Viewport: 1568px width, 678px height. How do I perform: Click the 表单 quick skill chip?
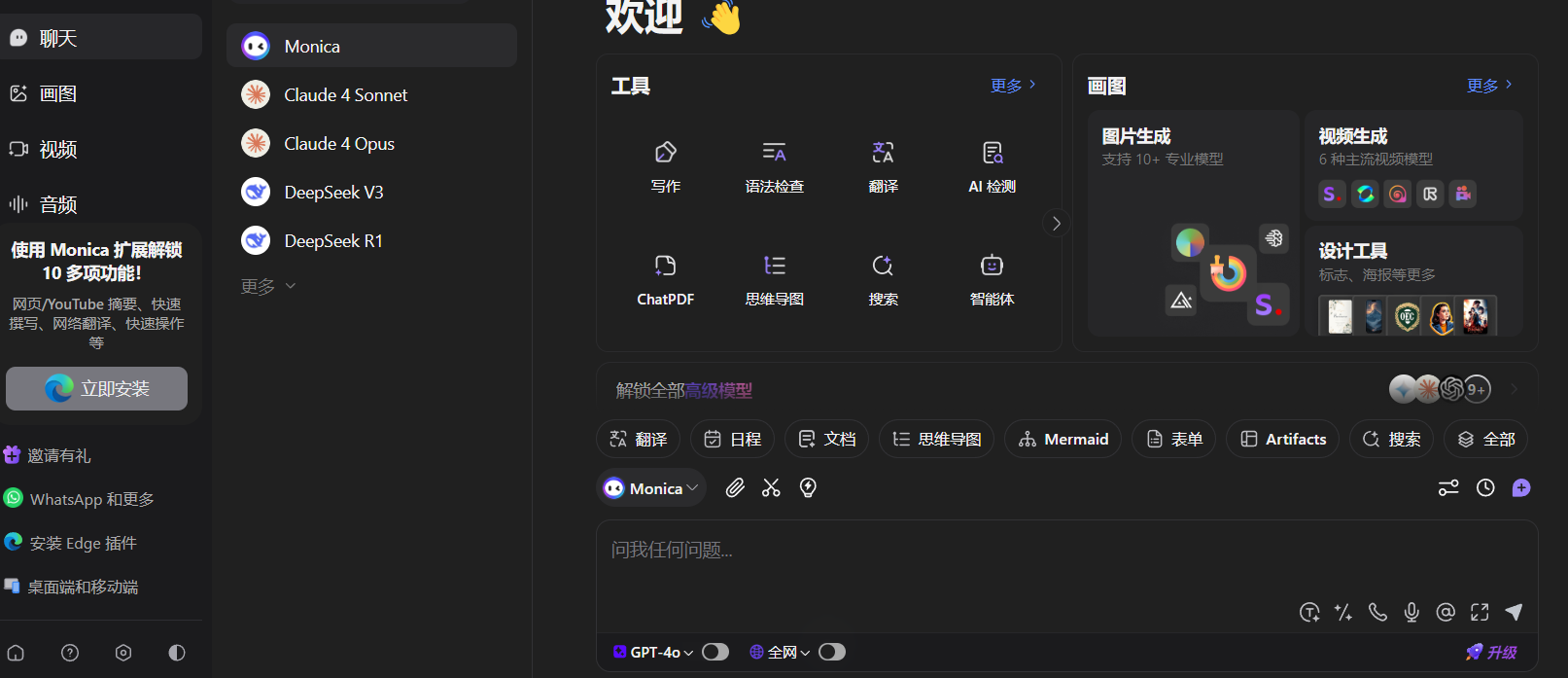click(1173, 439)
